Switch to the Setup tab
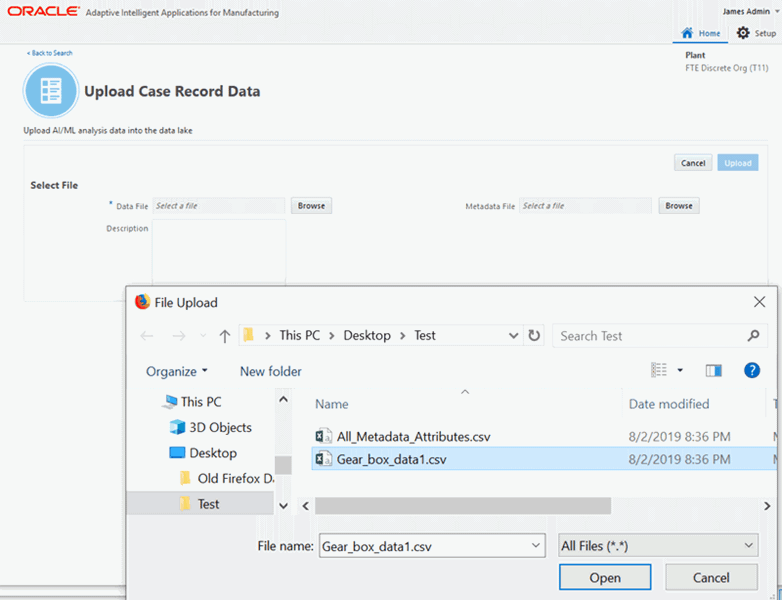 coord(757,33)
